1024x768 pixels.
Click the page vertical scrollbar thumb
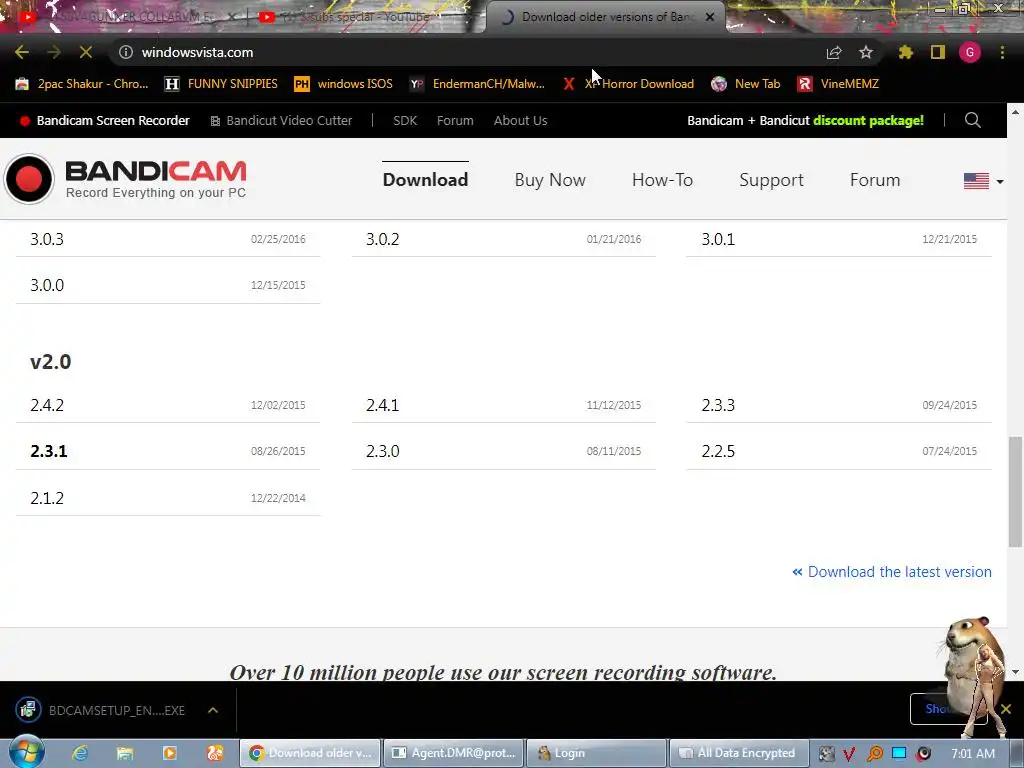[x=1015, y=491]
